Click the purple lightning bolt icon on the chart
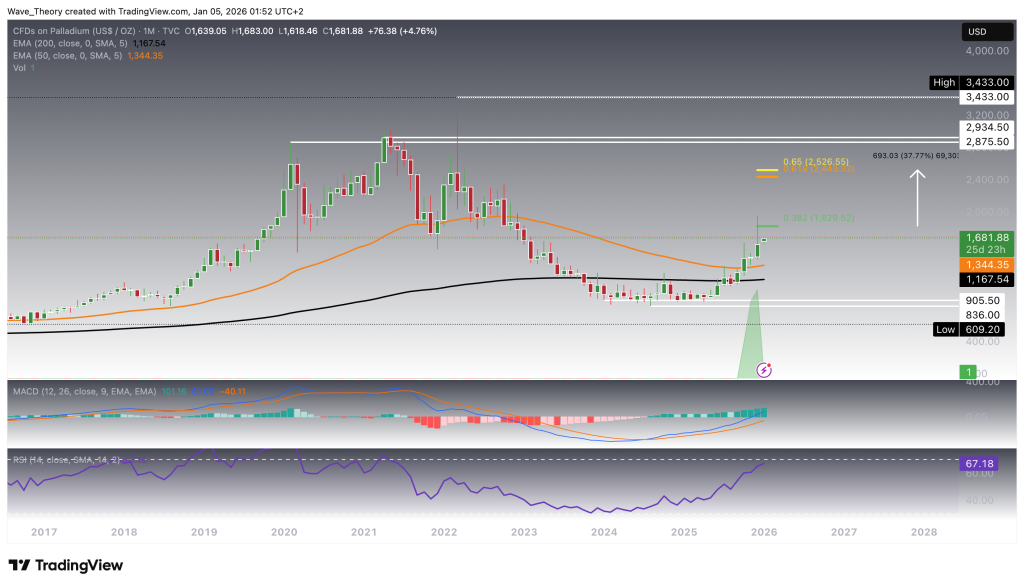Viewport: 1024px width, 587px height. [x=762, y=371]
